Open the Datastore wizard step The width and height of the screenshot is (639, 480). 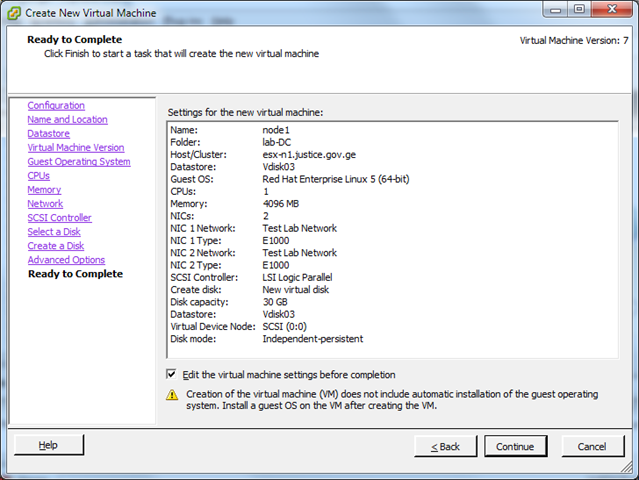[x=49, y=133]
